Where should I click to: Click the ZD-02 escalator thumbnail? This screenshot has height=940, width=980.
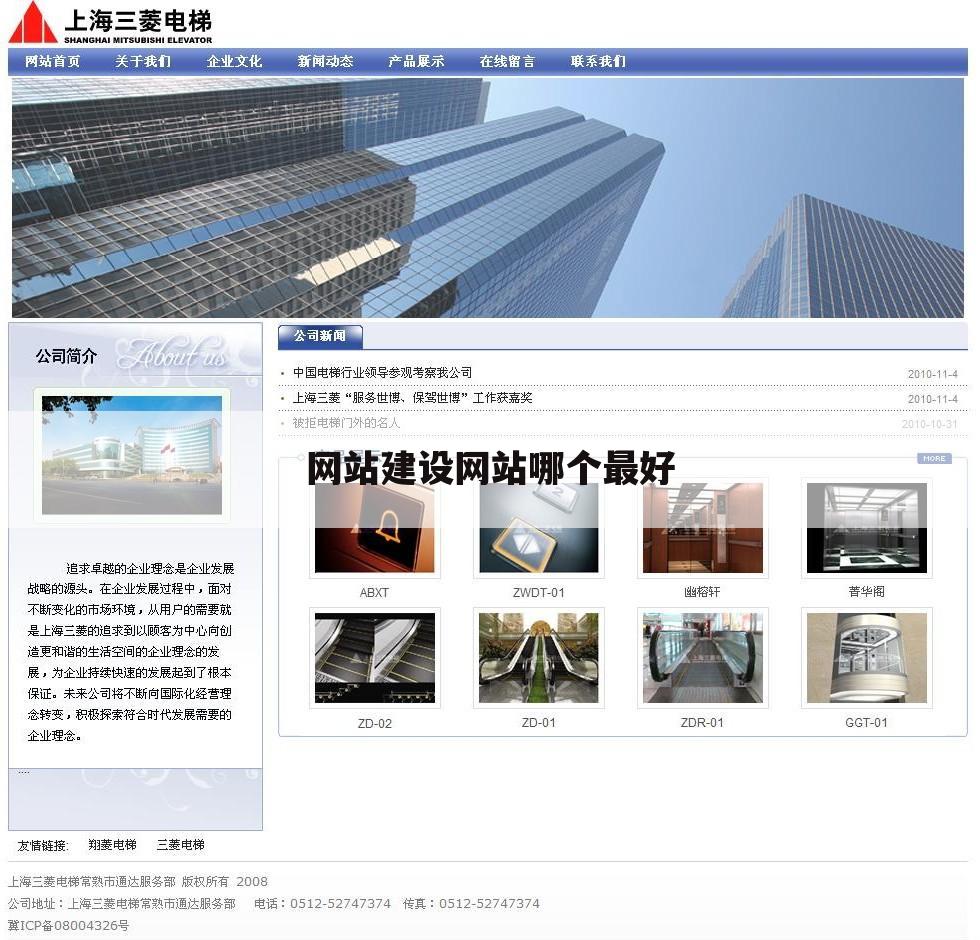[375, 657]
